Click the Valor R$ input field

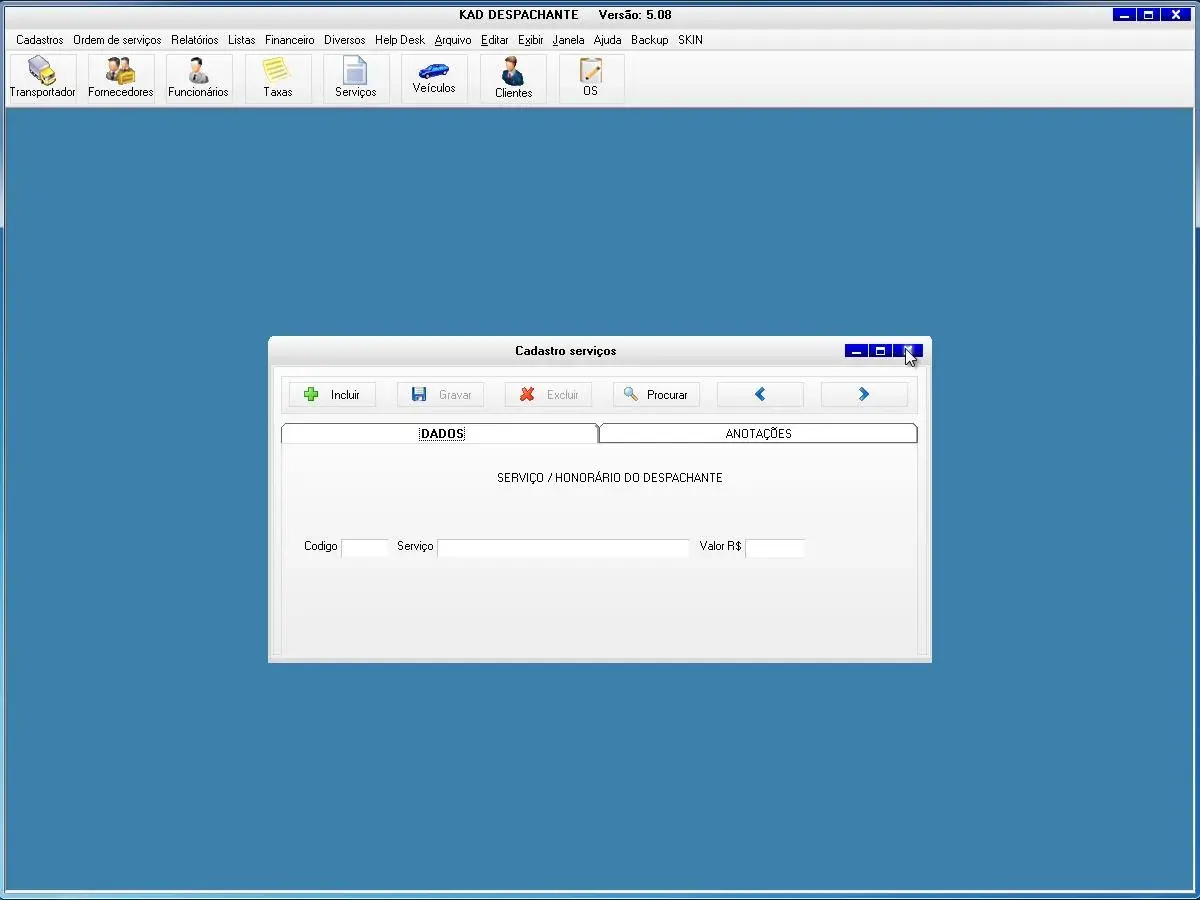774,548
